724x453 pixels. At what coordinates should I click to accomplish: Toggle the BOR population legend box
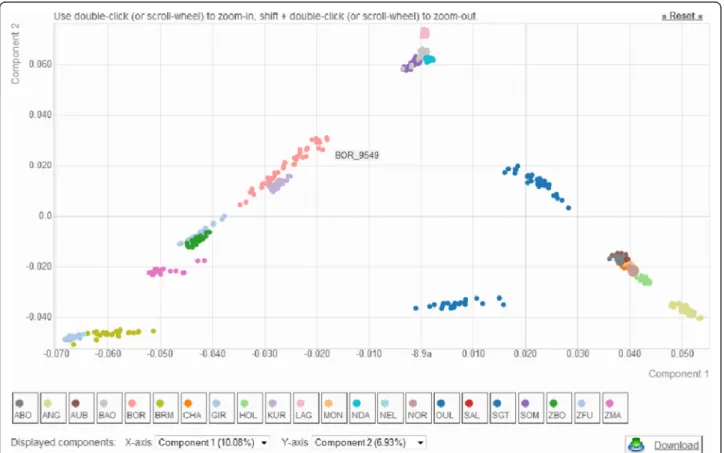(138, 408)
